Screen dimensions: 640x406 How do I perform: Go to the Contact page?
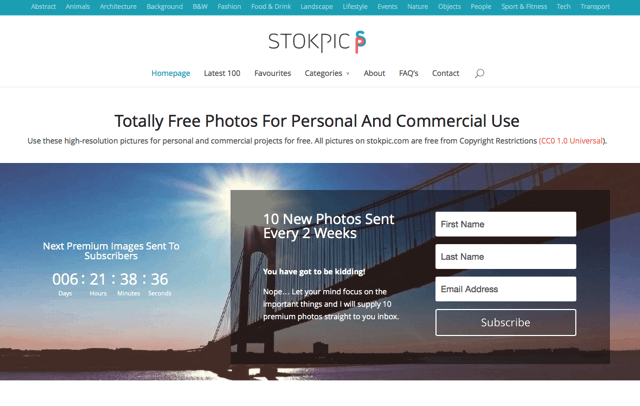pyautogui.click(x=446, y=73)
